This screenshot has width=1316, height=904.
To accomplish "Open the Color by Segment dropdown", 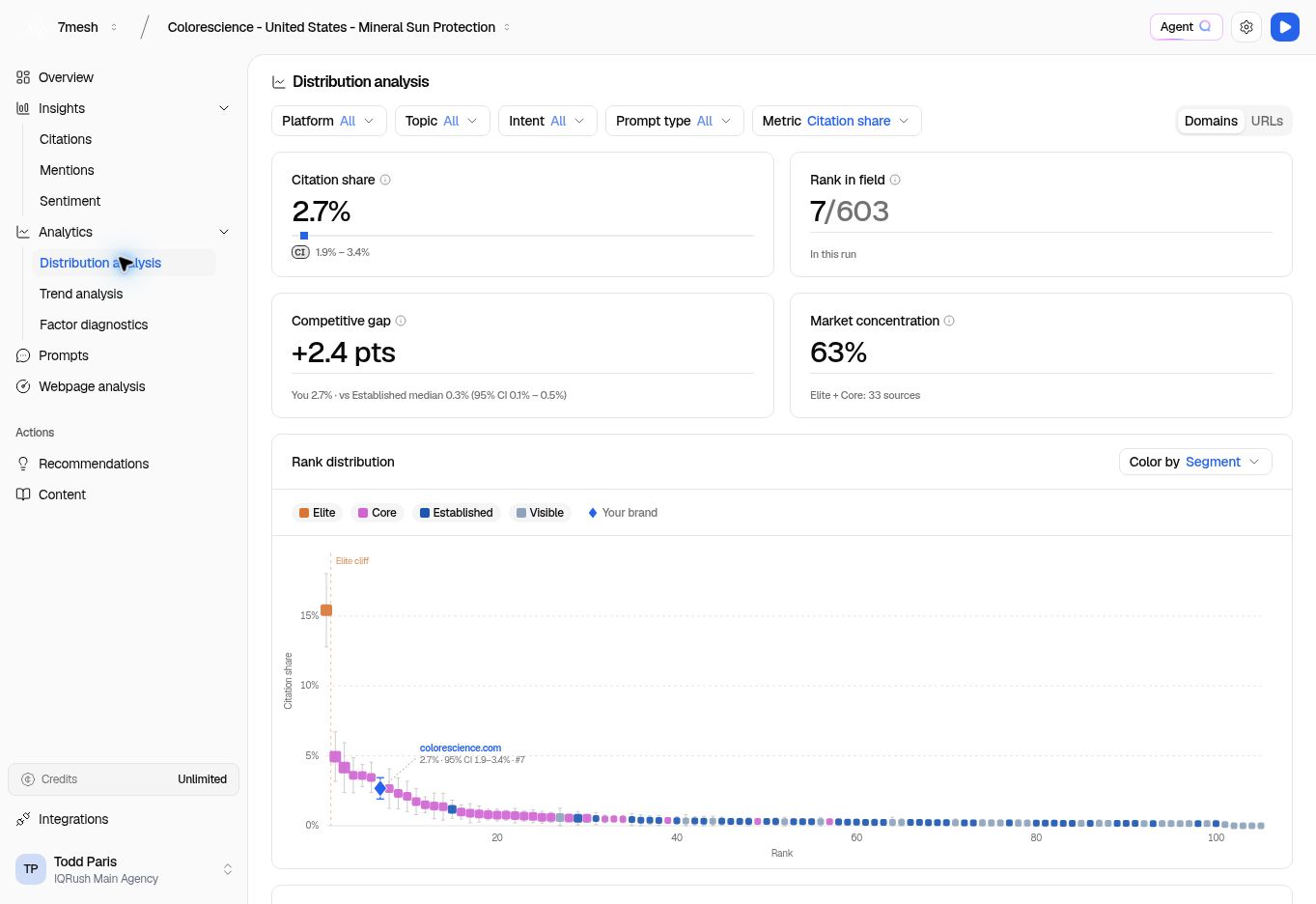I will pyautogui.click(x=1195, y=462).
